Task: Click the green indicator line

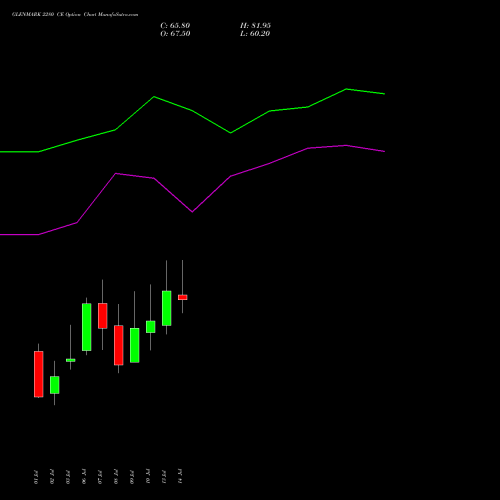Action: pyautogui.click(x=192, y=111)
